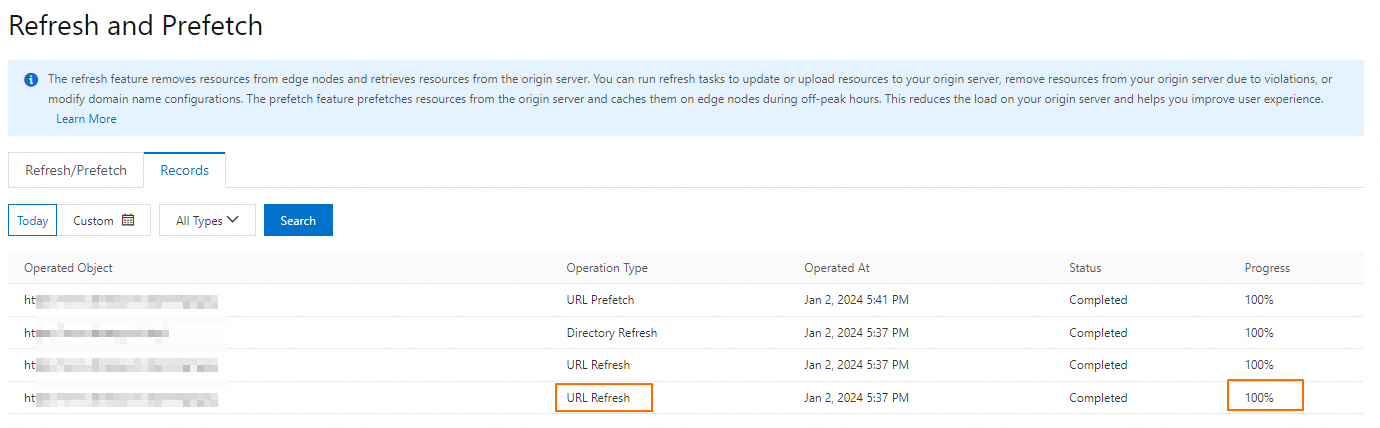Click the Progress column header

pyautogui.click(x=1267, y=268)
